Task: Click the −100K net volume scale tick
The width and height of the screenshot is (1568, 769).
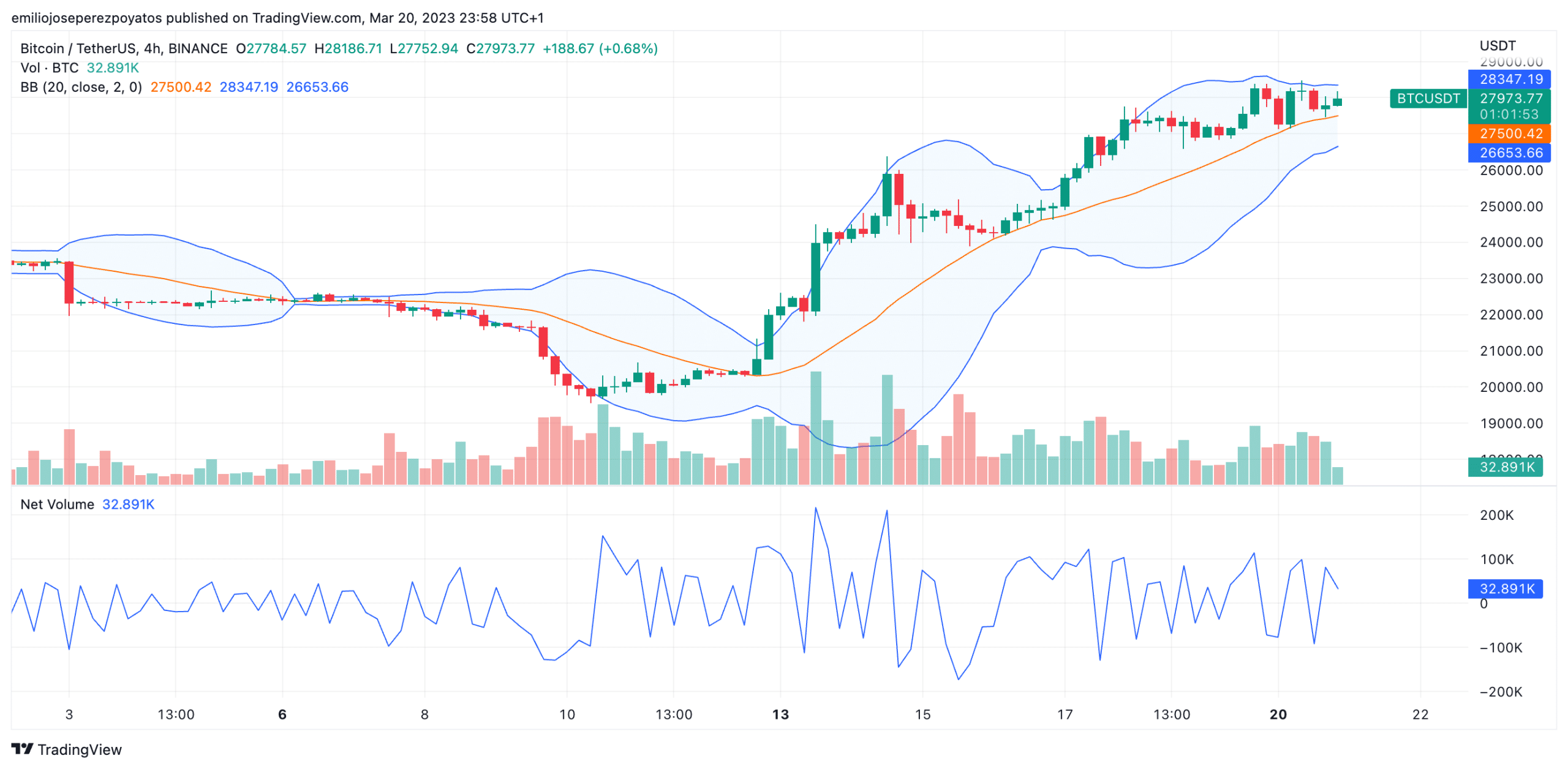Action: pyautogui.click(x=1500, y=648)
